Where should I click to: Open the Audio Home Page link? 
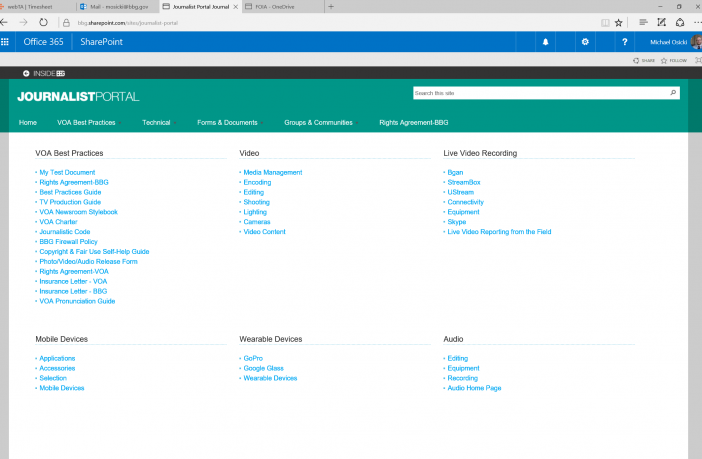coord(474,388)
